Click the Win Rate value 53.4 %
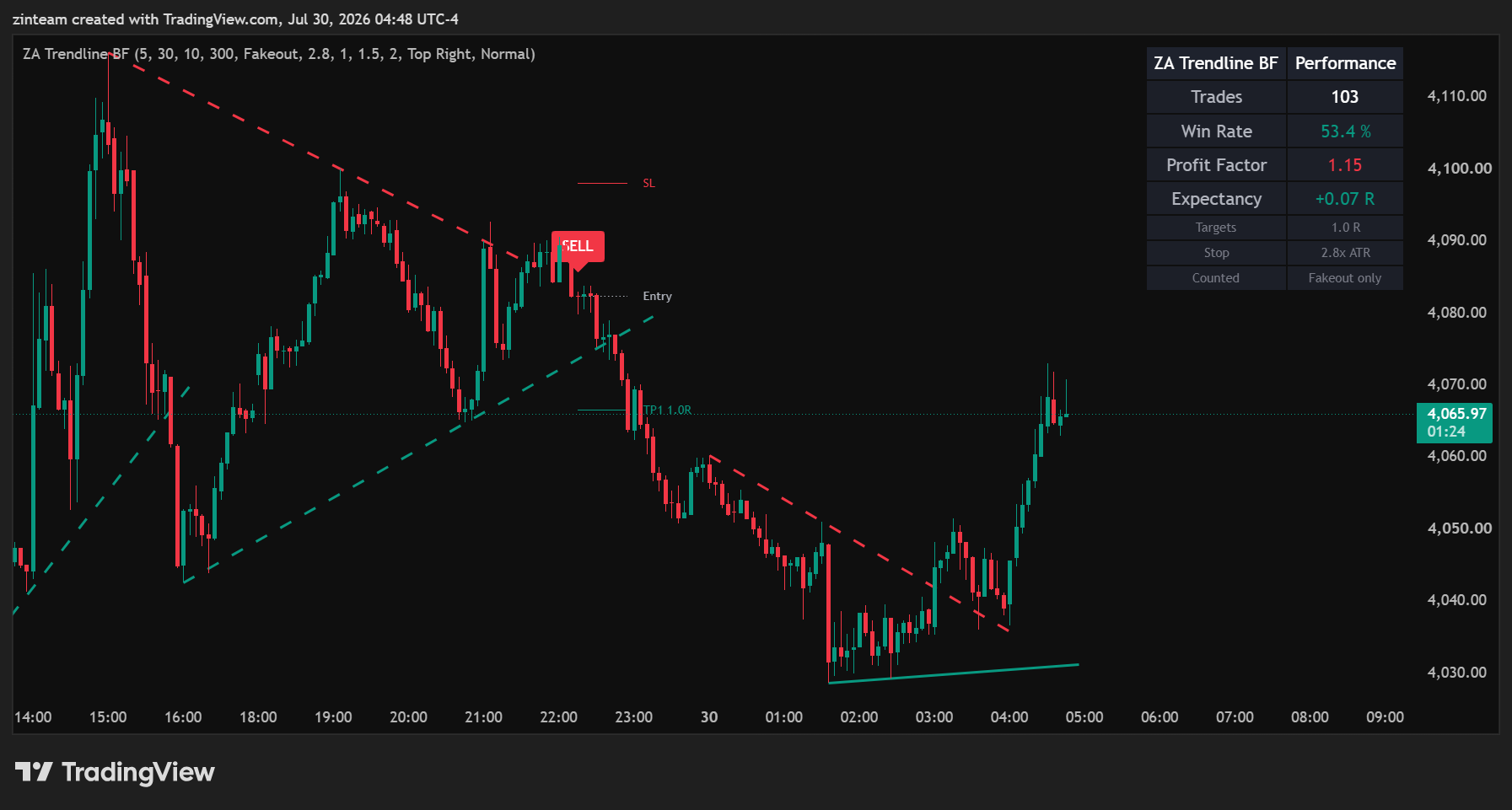The width and height of the screenshot is (1512, 810). pyautogui.click(x=1345, y=131)
